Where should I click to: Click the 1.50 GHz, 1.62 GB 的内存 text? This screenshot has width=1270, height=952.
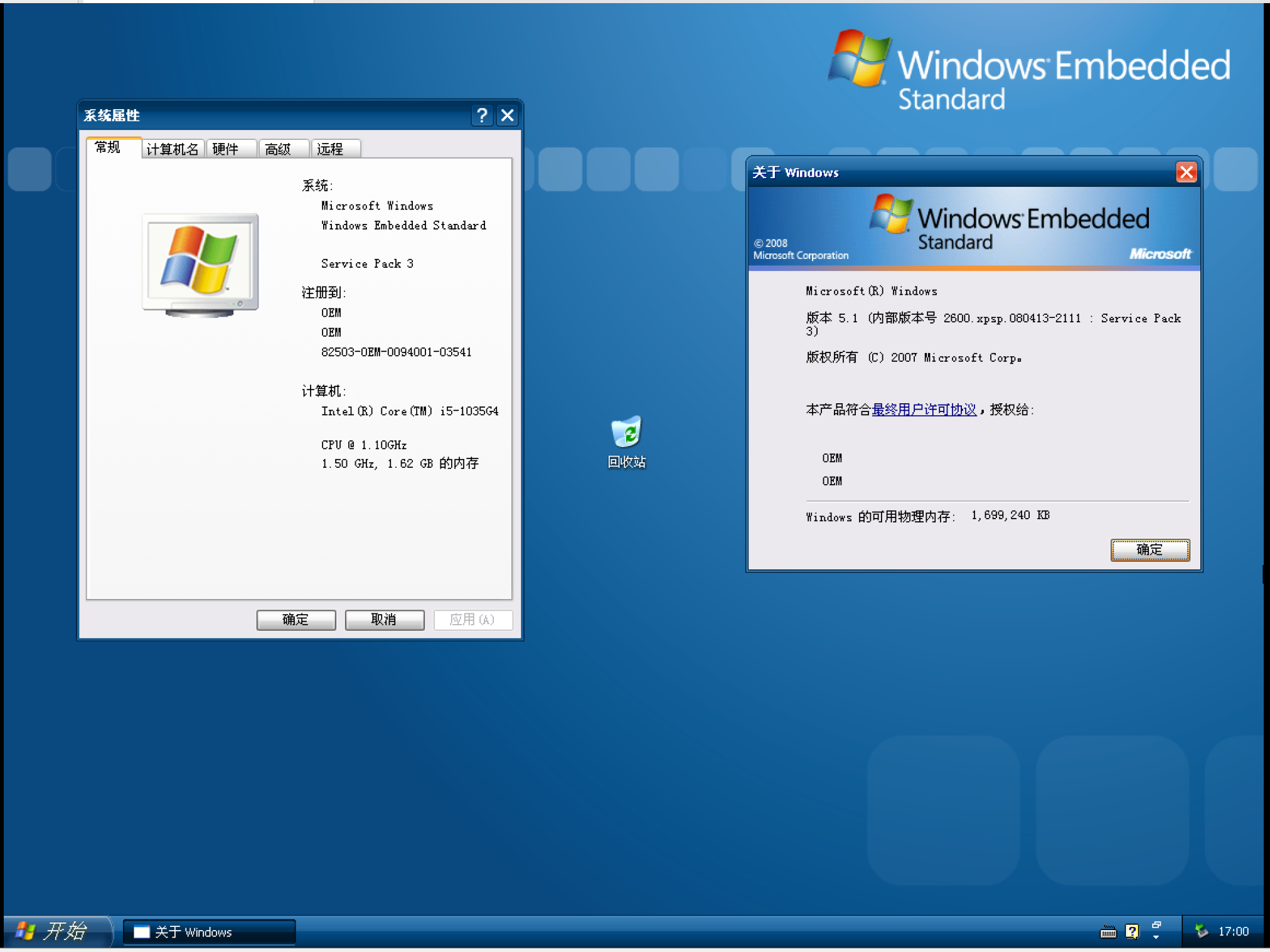(400, 463)
